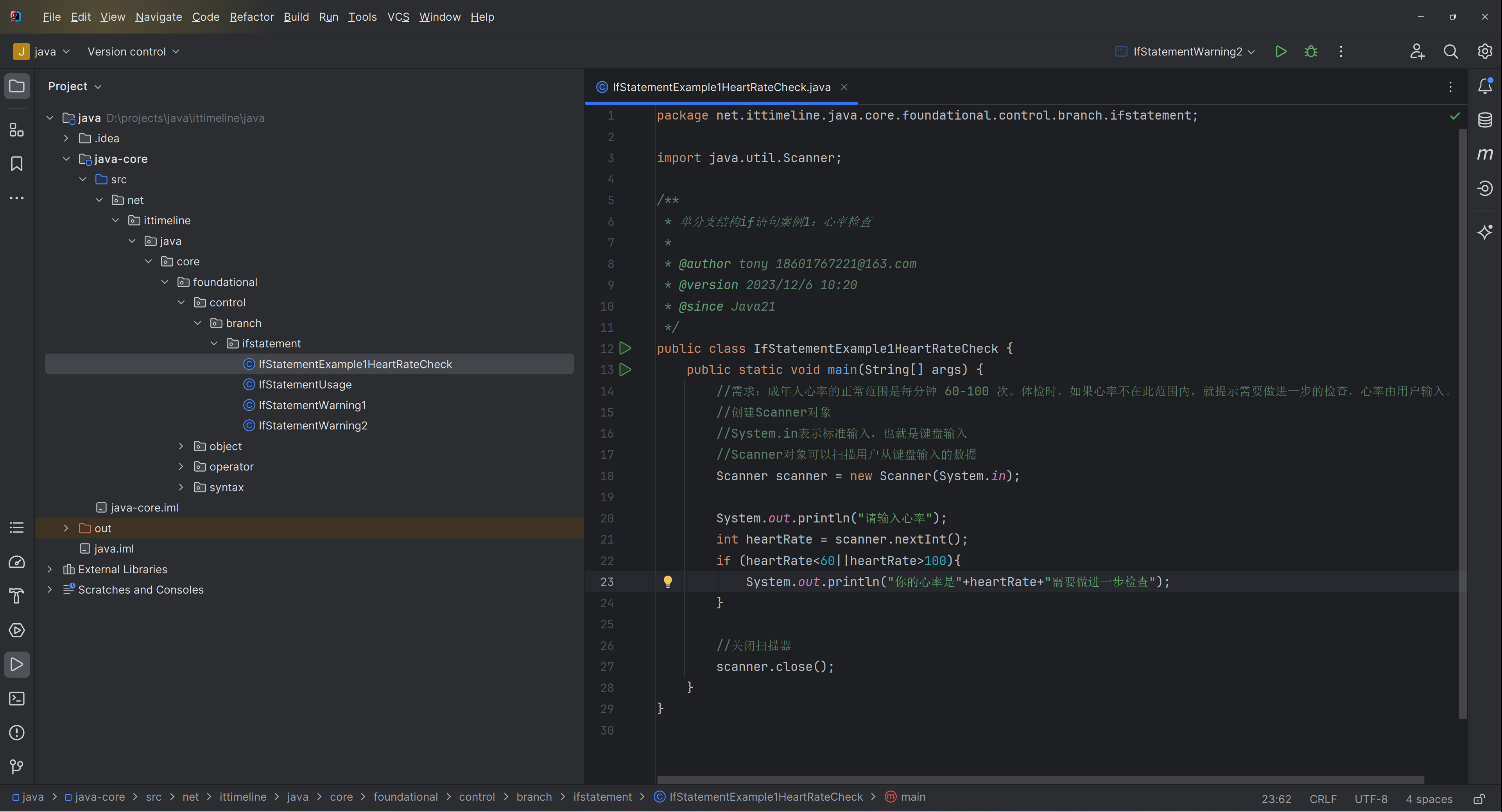Open the Project tool window icon

pos(17,86)
